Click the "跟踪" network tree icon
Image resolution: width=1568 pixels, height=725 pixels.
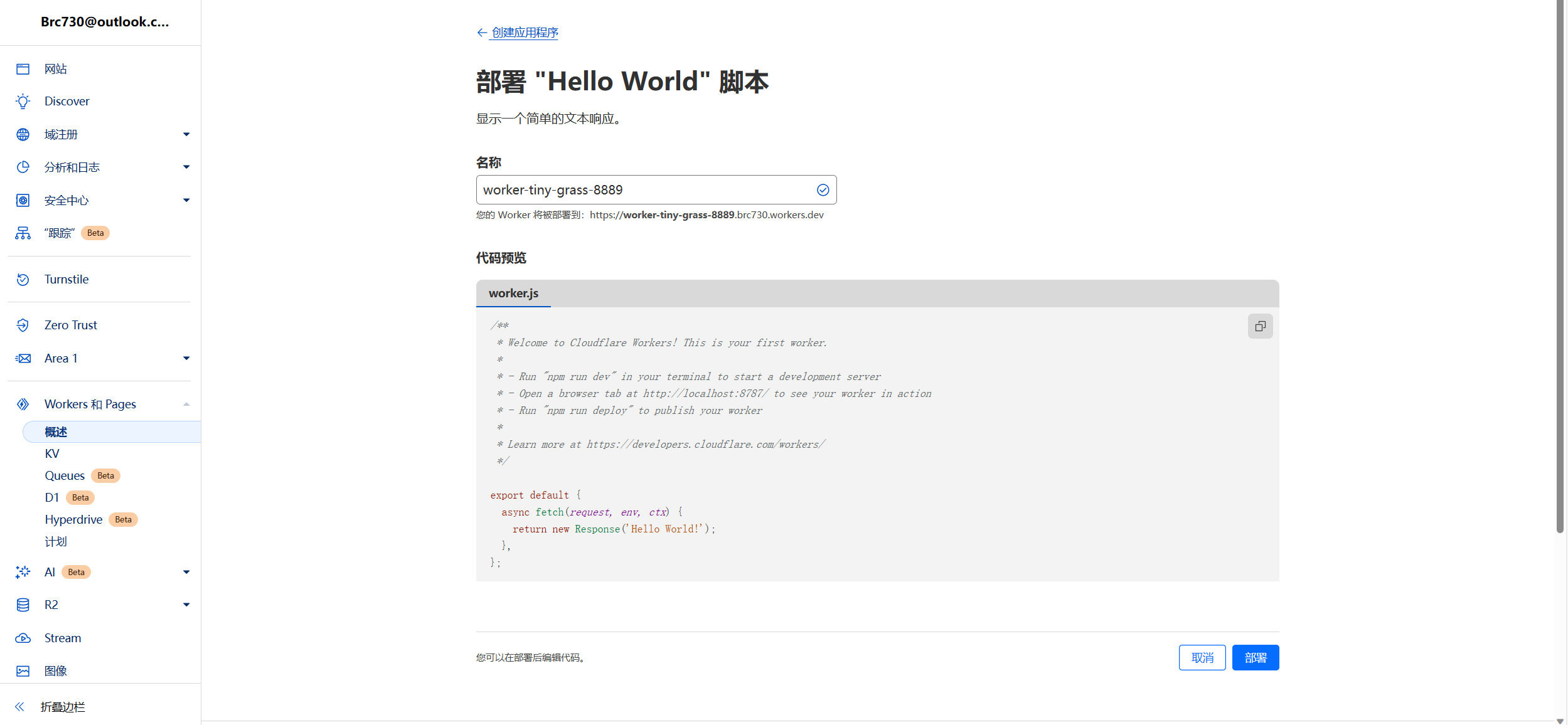(x=23, y=233)
